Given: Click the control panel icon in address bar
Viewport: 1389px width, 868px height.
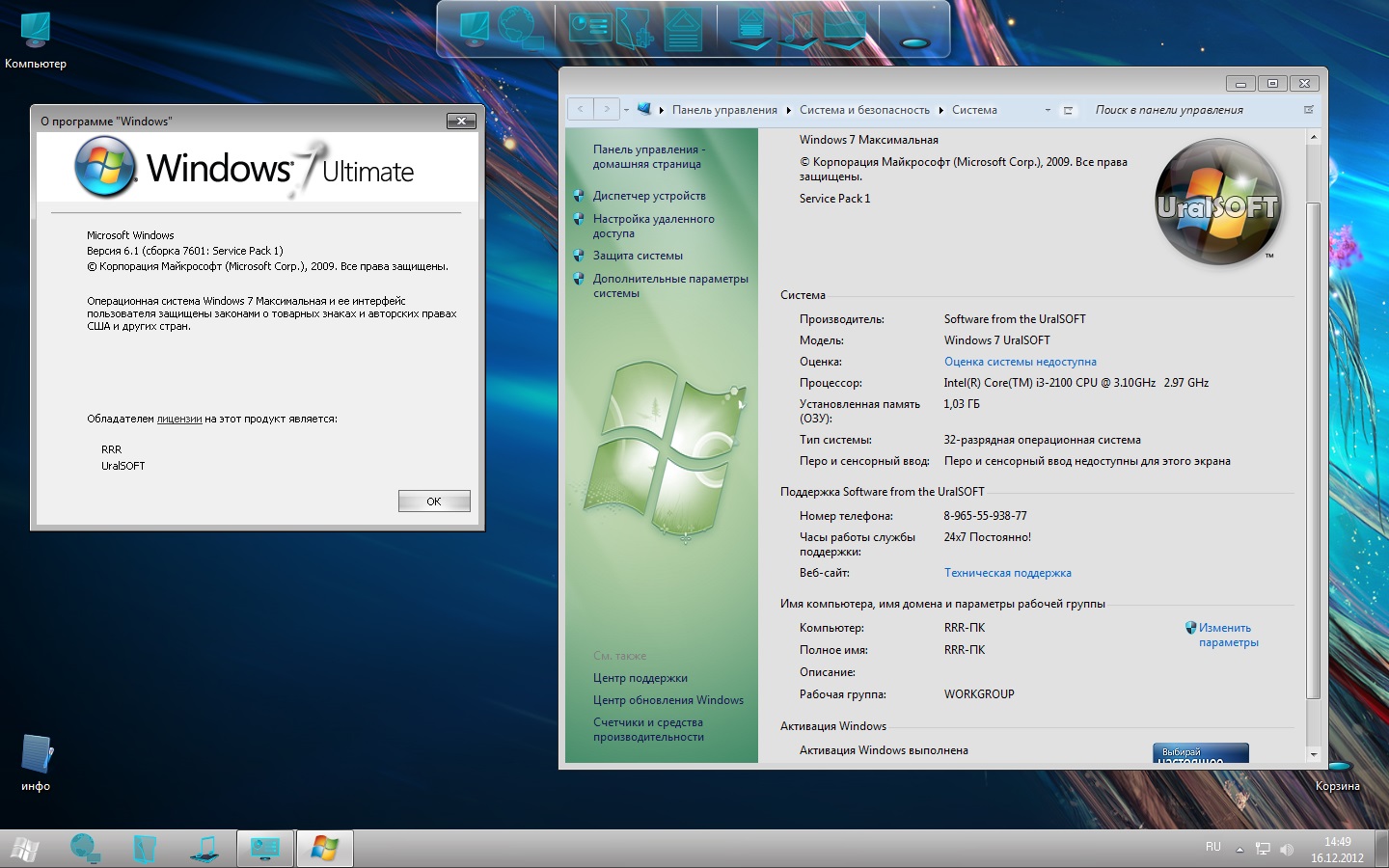Looking at the screenshot, I should [x=644, y=109].
